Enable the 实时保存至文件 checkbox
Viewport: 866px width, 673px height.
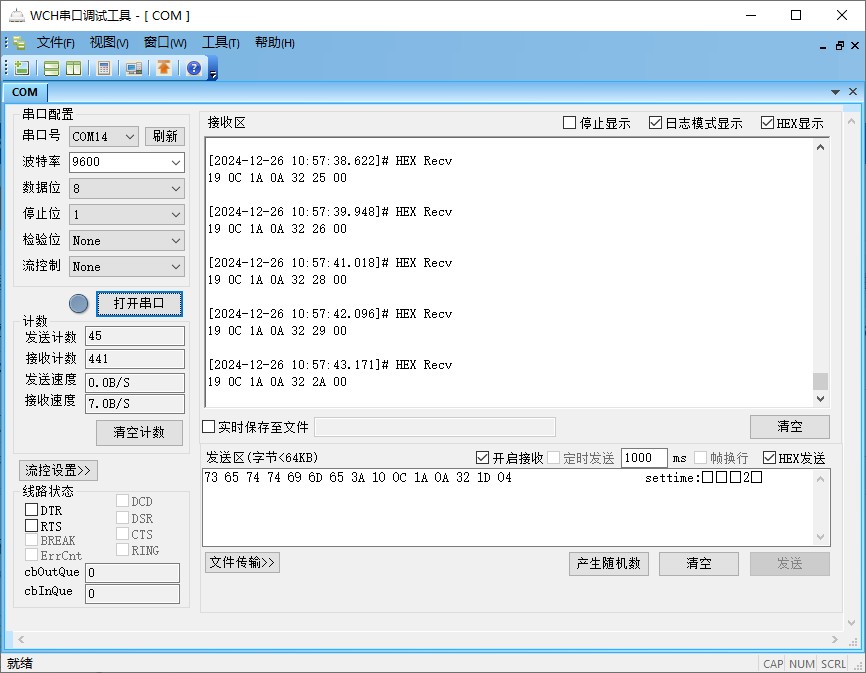click(209, 427)
